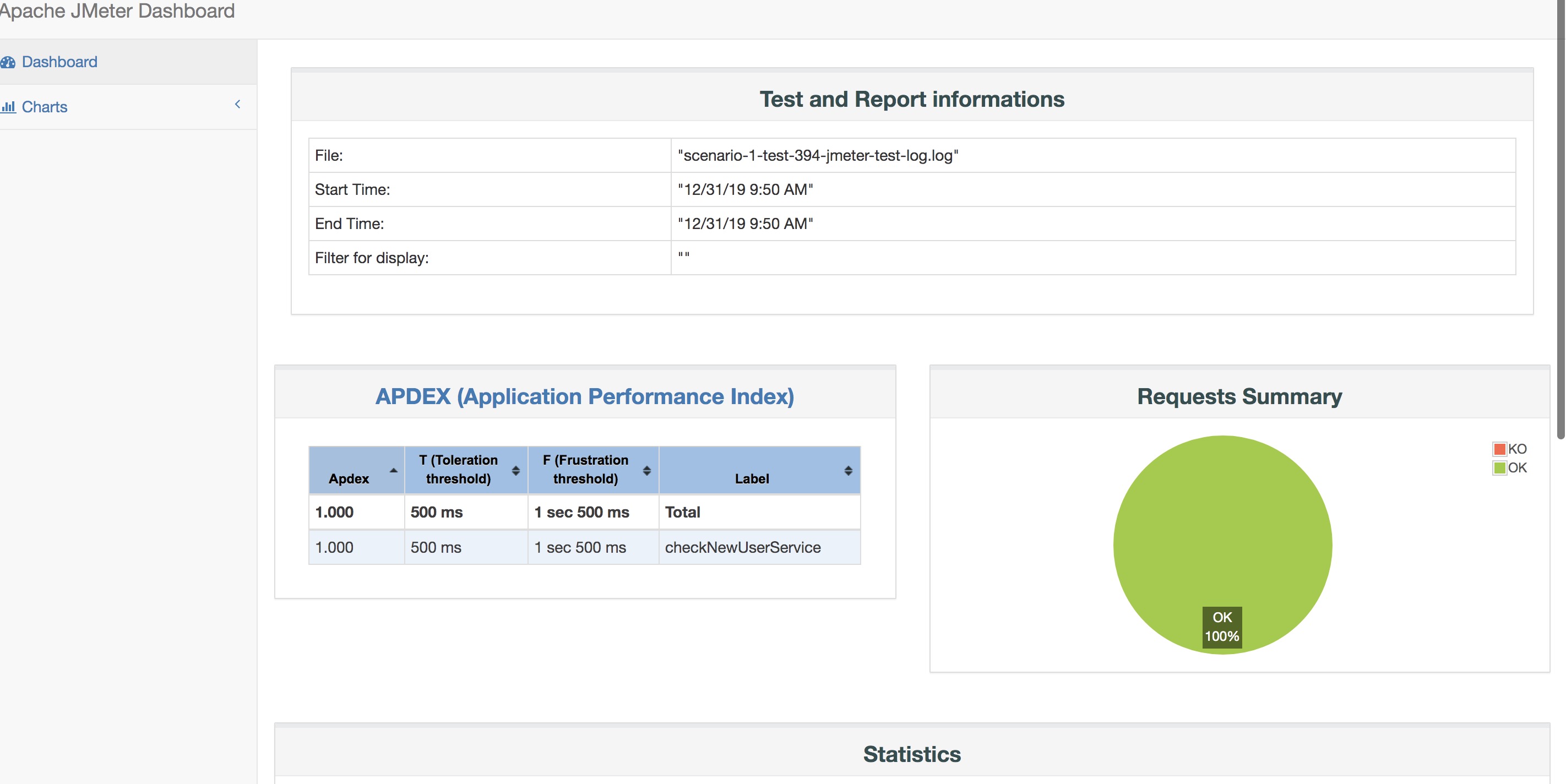Screen dimensions: 1566x784
Task: Select the checkNewUserService table row
Action: (742, 547)
